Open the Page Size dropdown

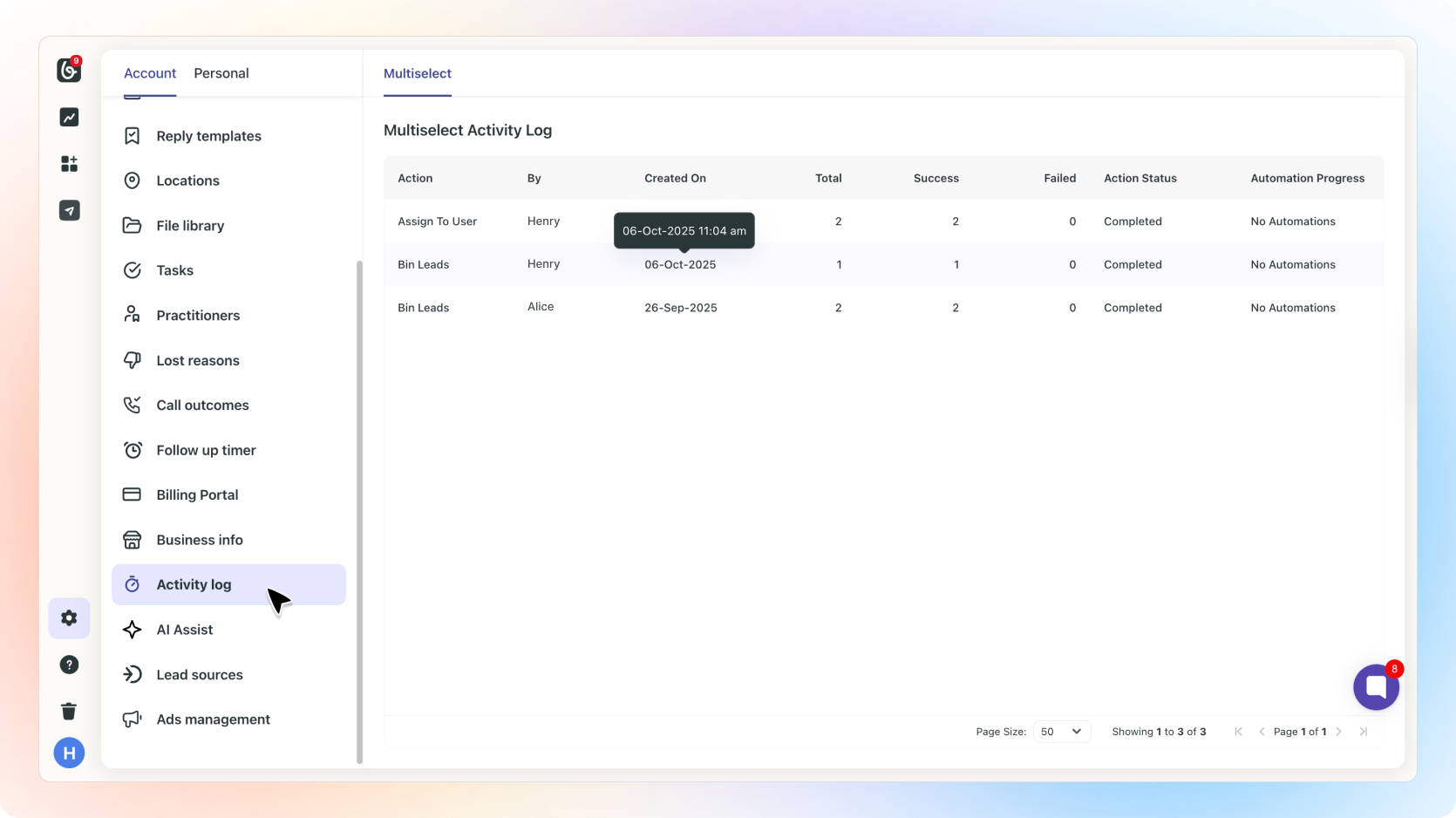coord(1062,732)
